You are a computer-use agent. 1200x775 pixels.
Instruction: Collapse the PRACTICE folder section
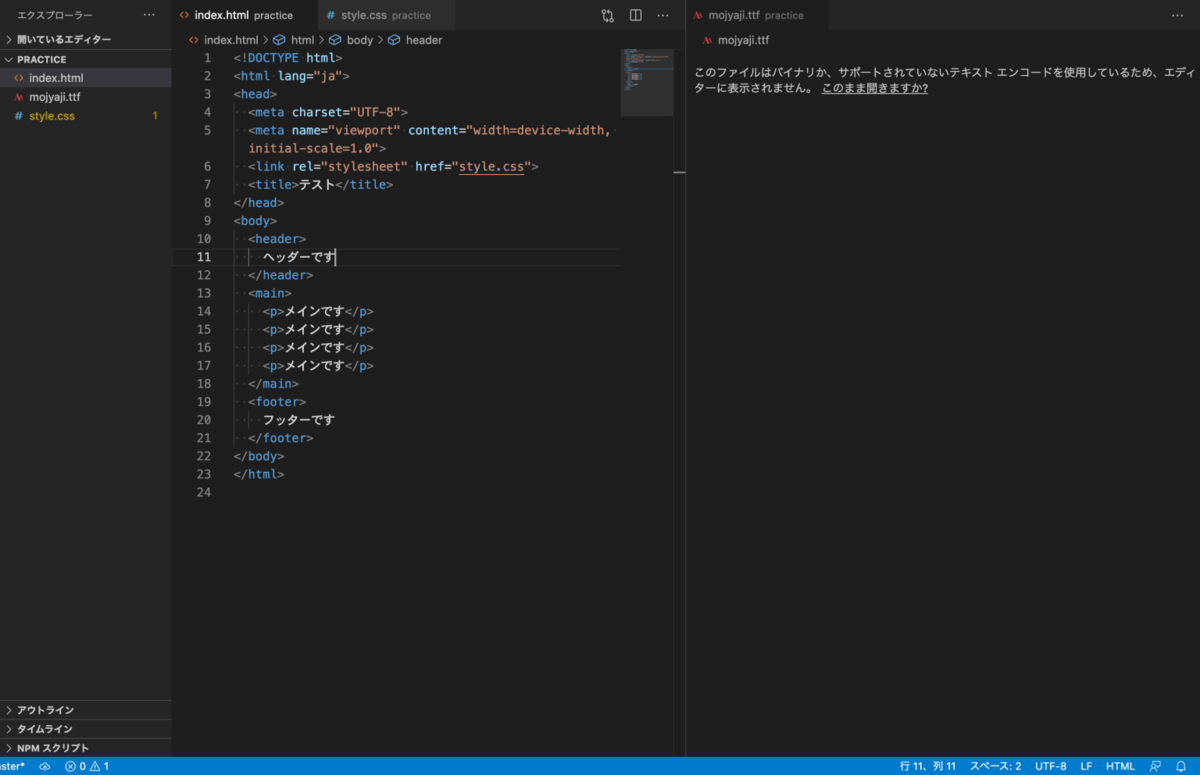pyautogui.click(x=86, y=59)
